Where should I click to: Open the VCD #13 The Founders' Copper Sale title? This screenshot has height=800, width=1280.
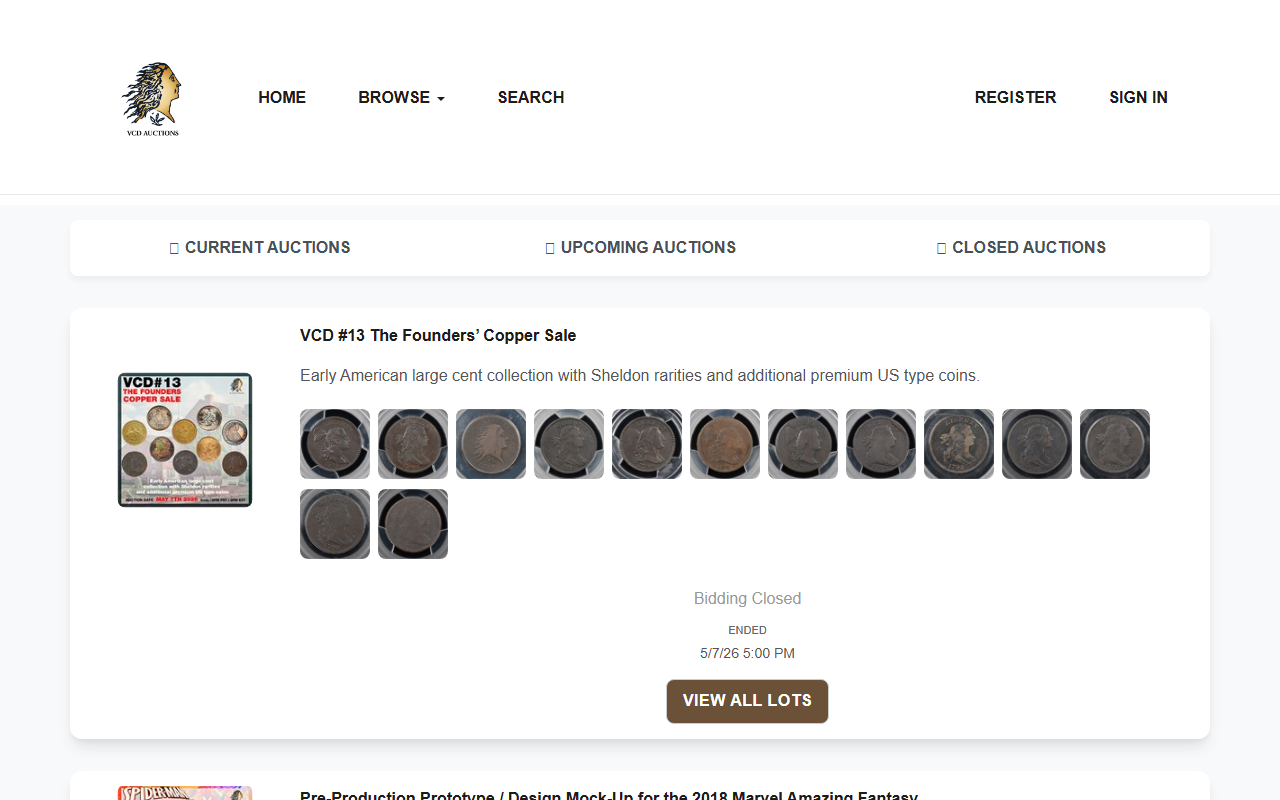(438, 335)
